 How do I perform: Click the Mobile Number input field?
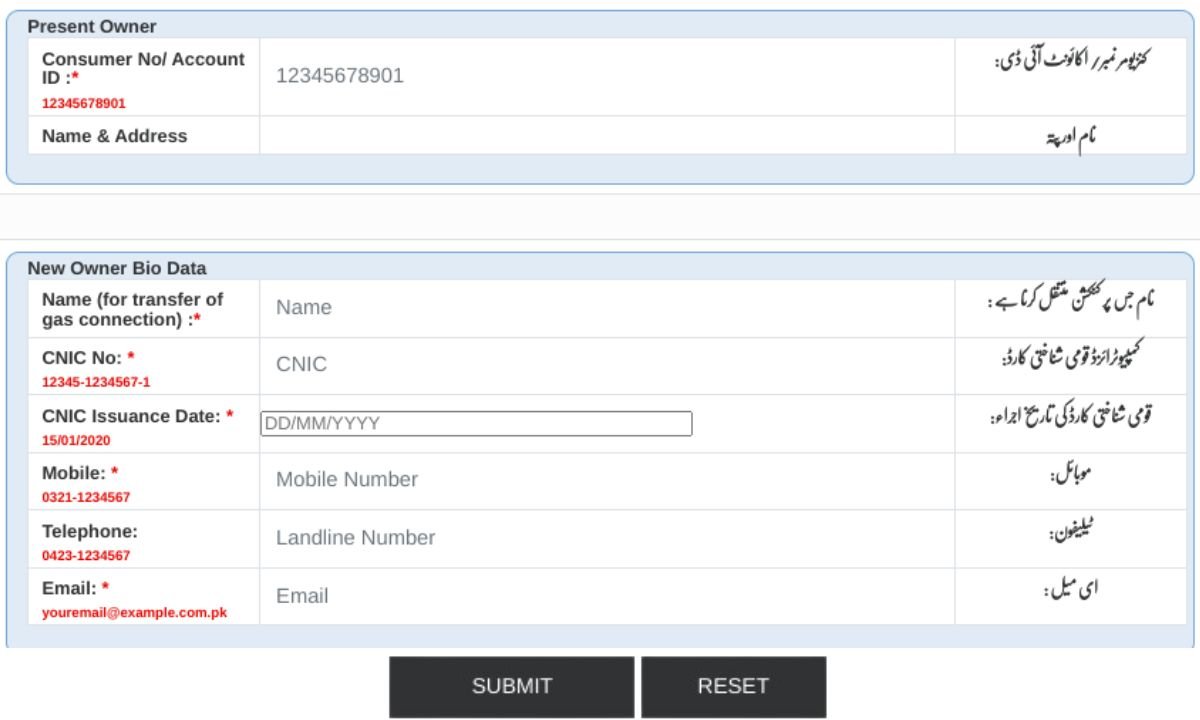coord(607,480)
